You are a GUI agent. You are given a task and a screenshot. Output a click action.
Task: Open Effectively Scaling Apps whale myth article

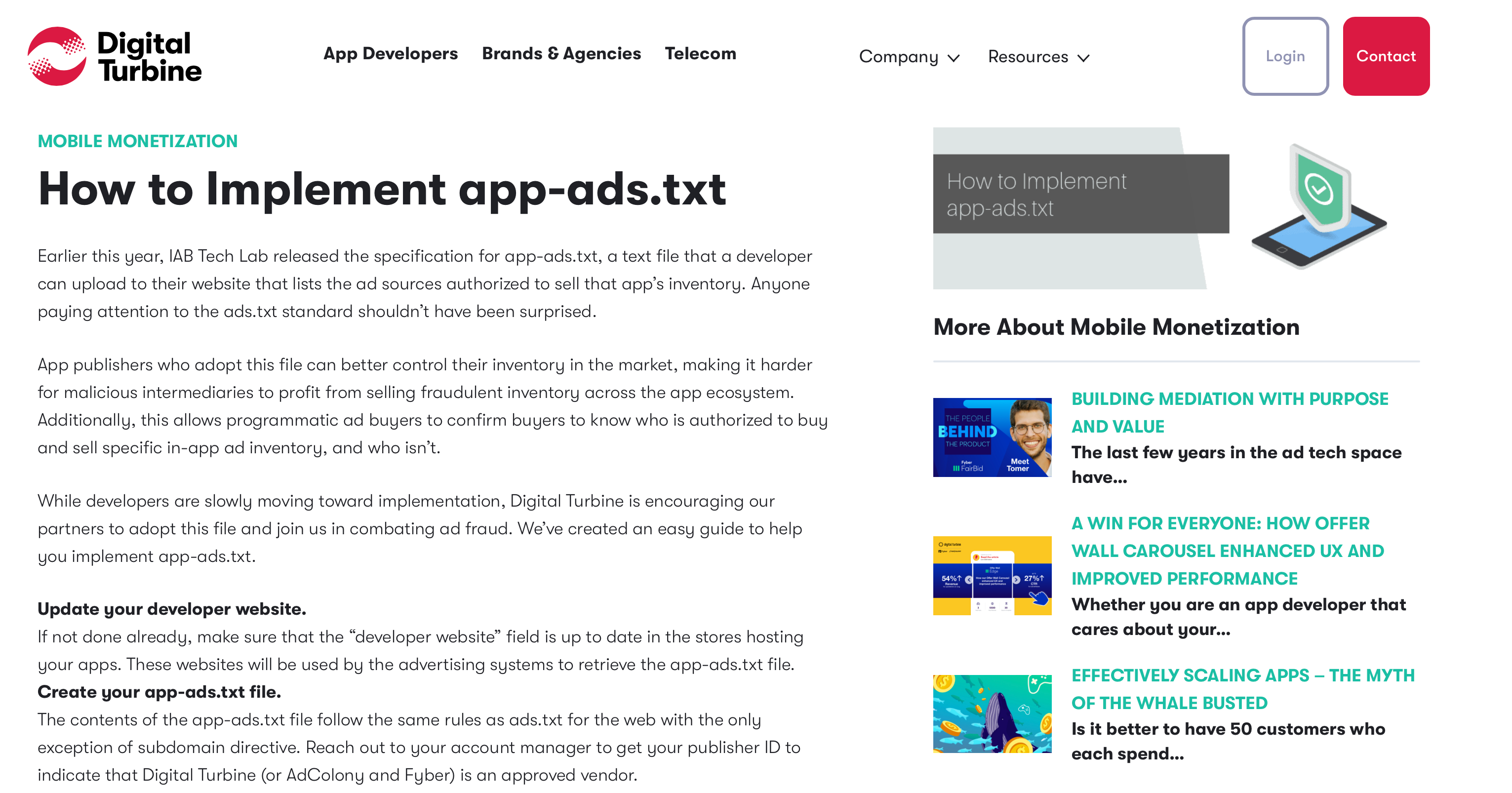(1242, 688)
